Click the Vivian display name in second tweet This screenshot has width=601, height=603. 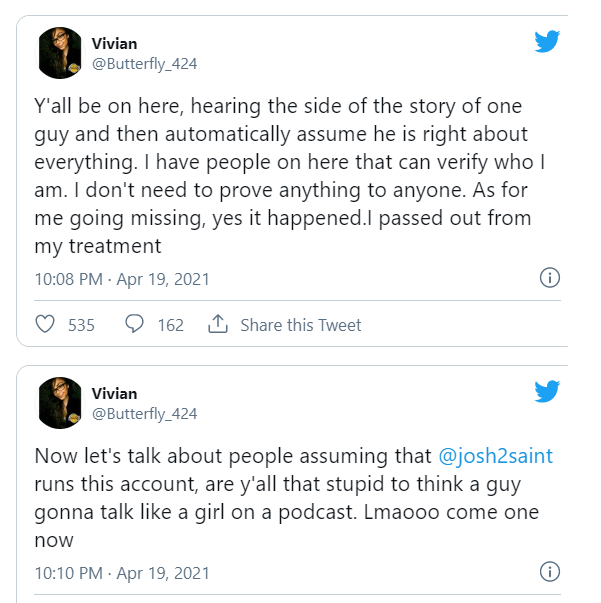click(115, 394)
